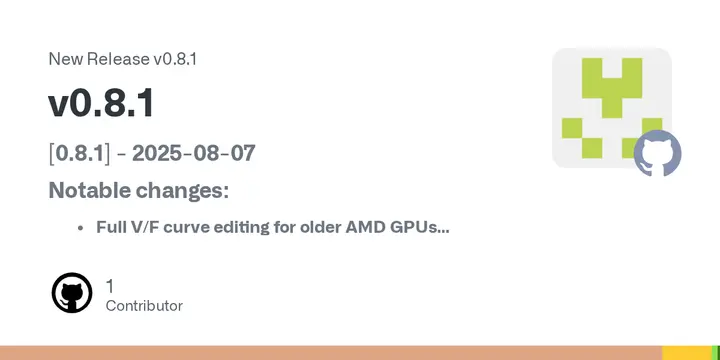The width and height of the screenshot is (720, 360).
Task: Click the GitHub Octocat badge on the logo
Action: pos(658,153)
